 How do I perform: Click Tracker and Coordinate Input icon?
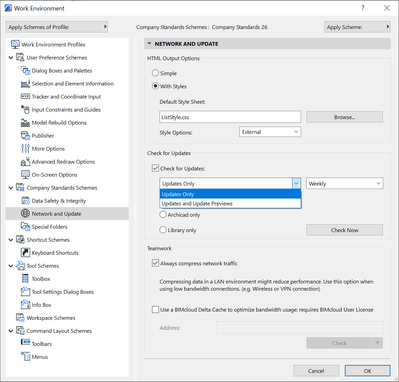(x=25, y=96)
